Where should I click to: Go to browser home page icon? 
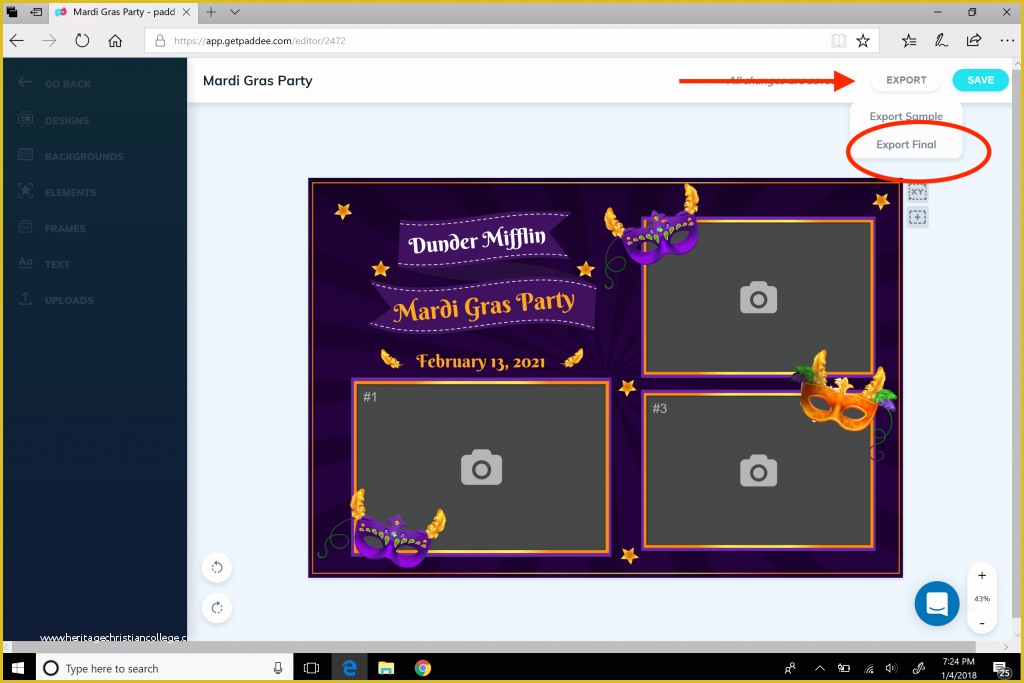tap(115, 40)
